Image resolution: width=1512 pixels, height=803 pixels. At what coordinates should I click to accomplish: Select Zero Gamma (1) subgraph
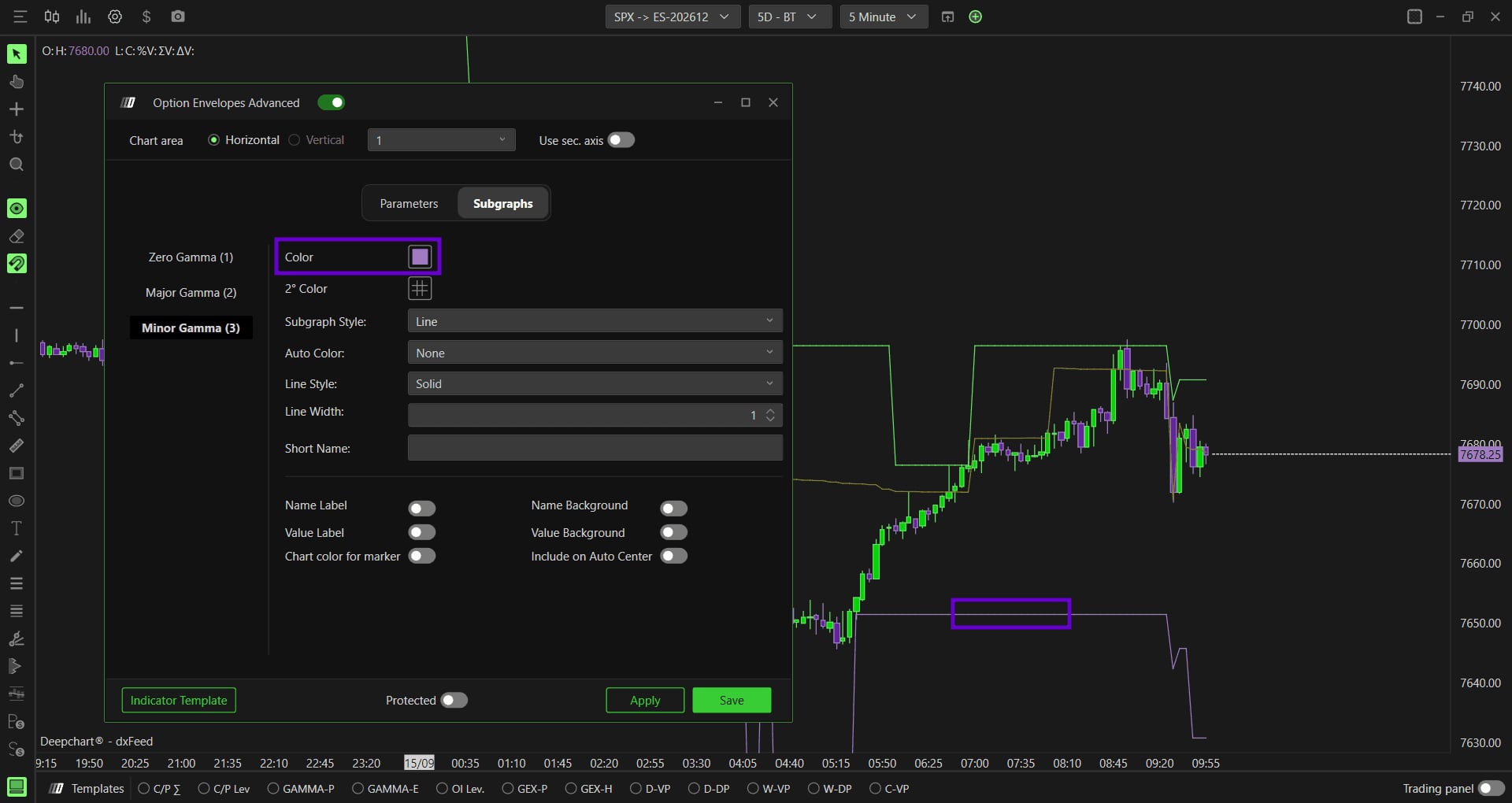coord(191,257)
